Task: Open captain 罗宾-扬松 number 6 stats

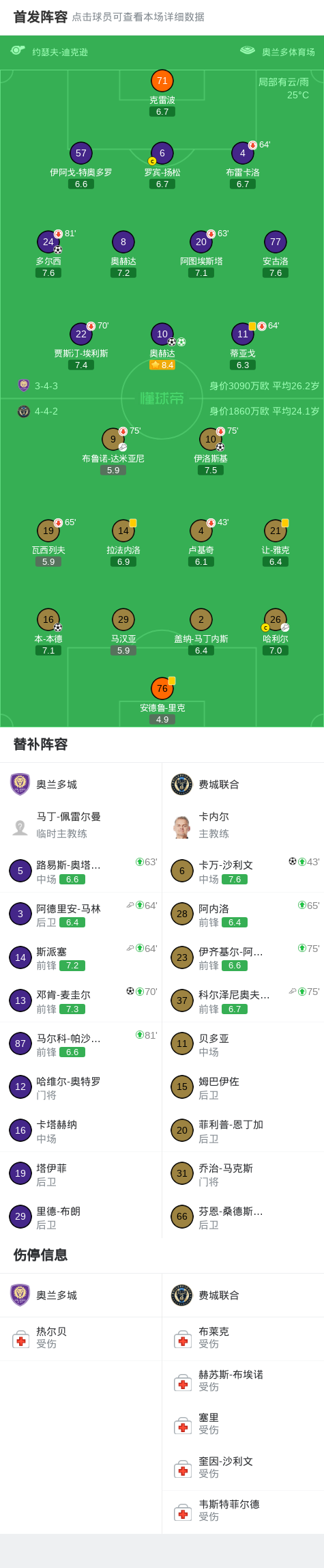Action: 162,153
